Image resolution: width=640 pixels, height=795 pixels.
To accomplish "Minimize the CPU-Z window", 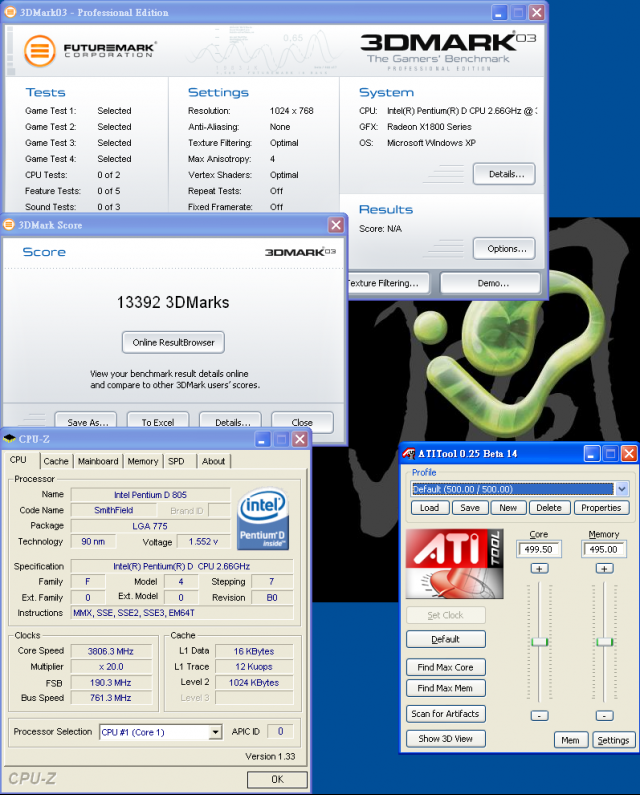I will click(262, 439).
